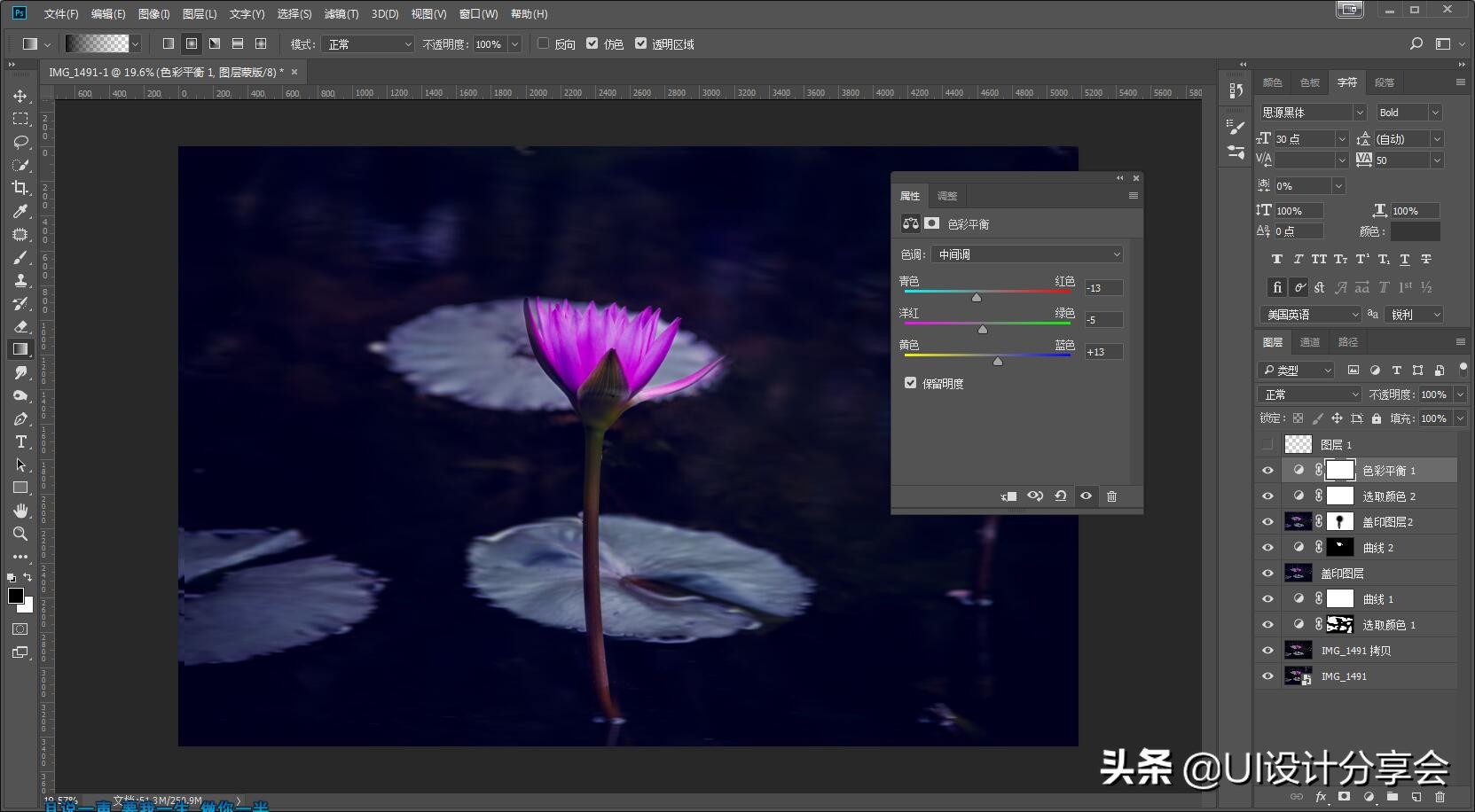Select the Lasso tool

click(x=20, y=142)
